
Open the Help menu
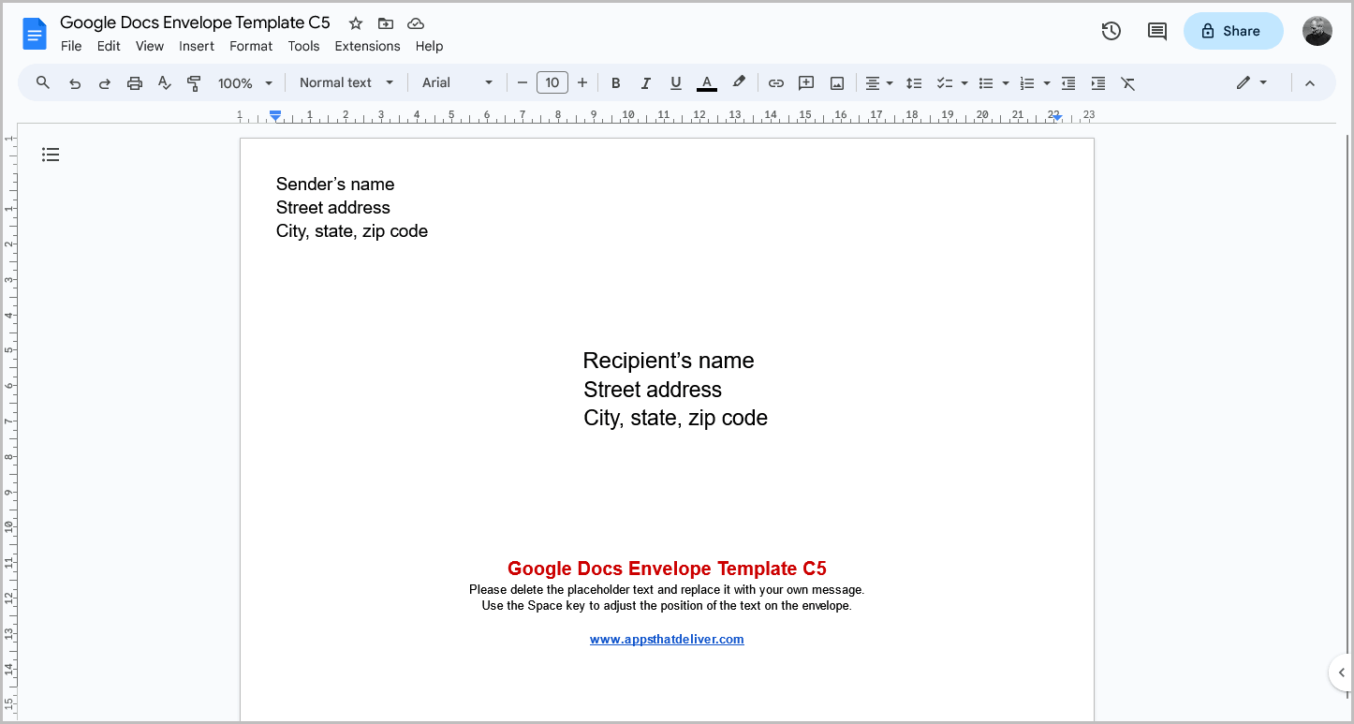pos(429,46)
